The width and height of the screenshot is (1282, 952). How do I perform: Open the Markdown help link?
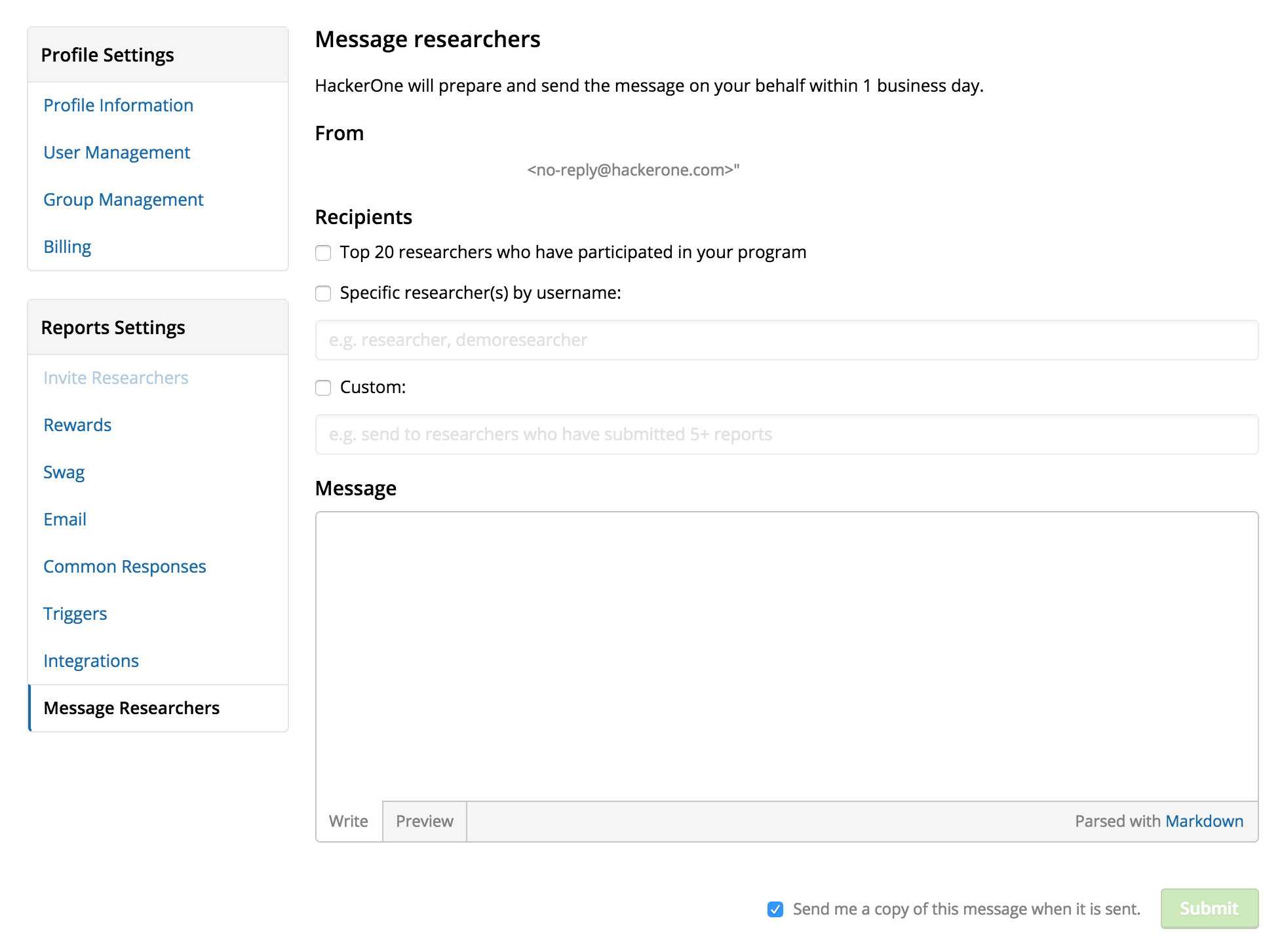[1204, 822]
